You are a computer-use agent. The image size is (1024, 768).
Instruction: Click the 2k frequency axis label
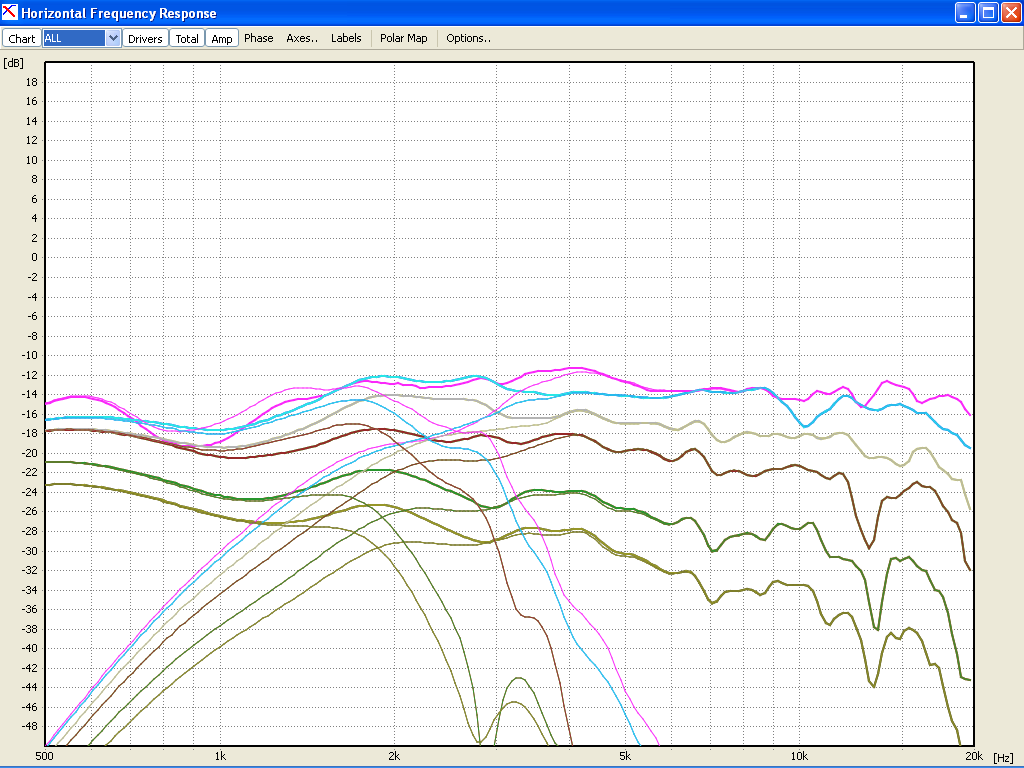tap(394, 756)
